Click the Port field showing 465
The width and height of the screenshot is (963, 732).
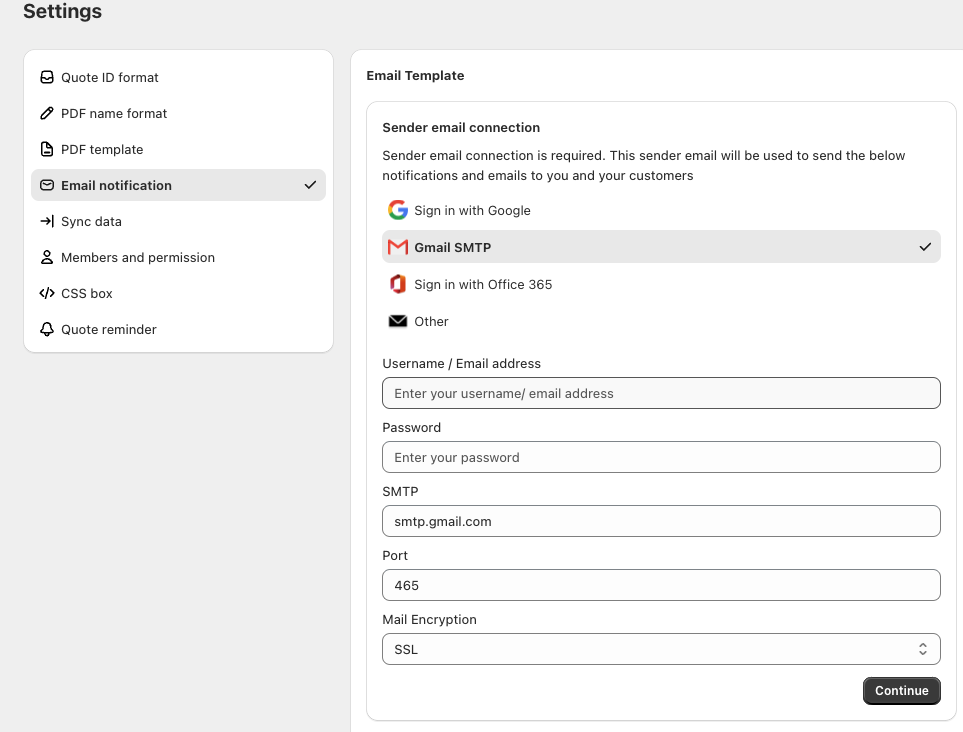pyautogui.click(x=661, y=585)
